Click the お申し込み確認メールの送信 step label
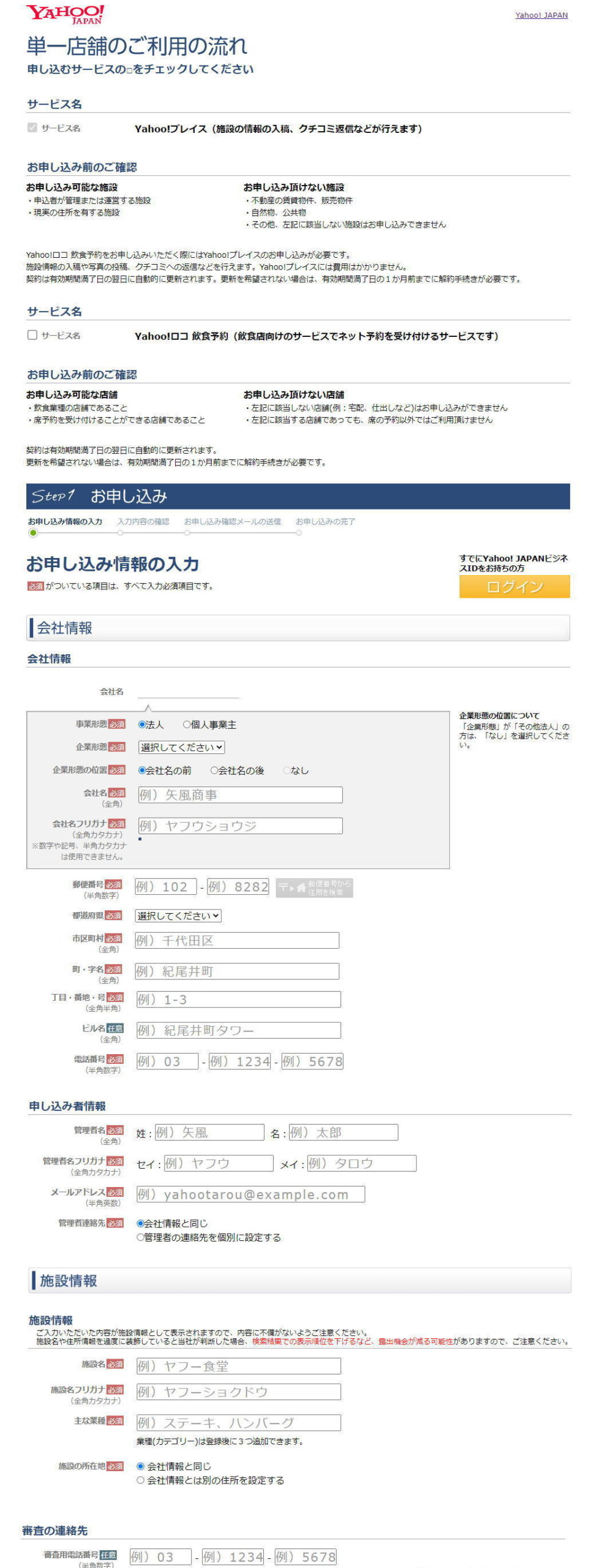Image resolution: width=589 pixels, height=1568 pixels. point(233,521)
